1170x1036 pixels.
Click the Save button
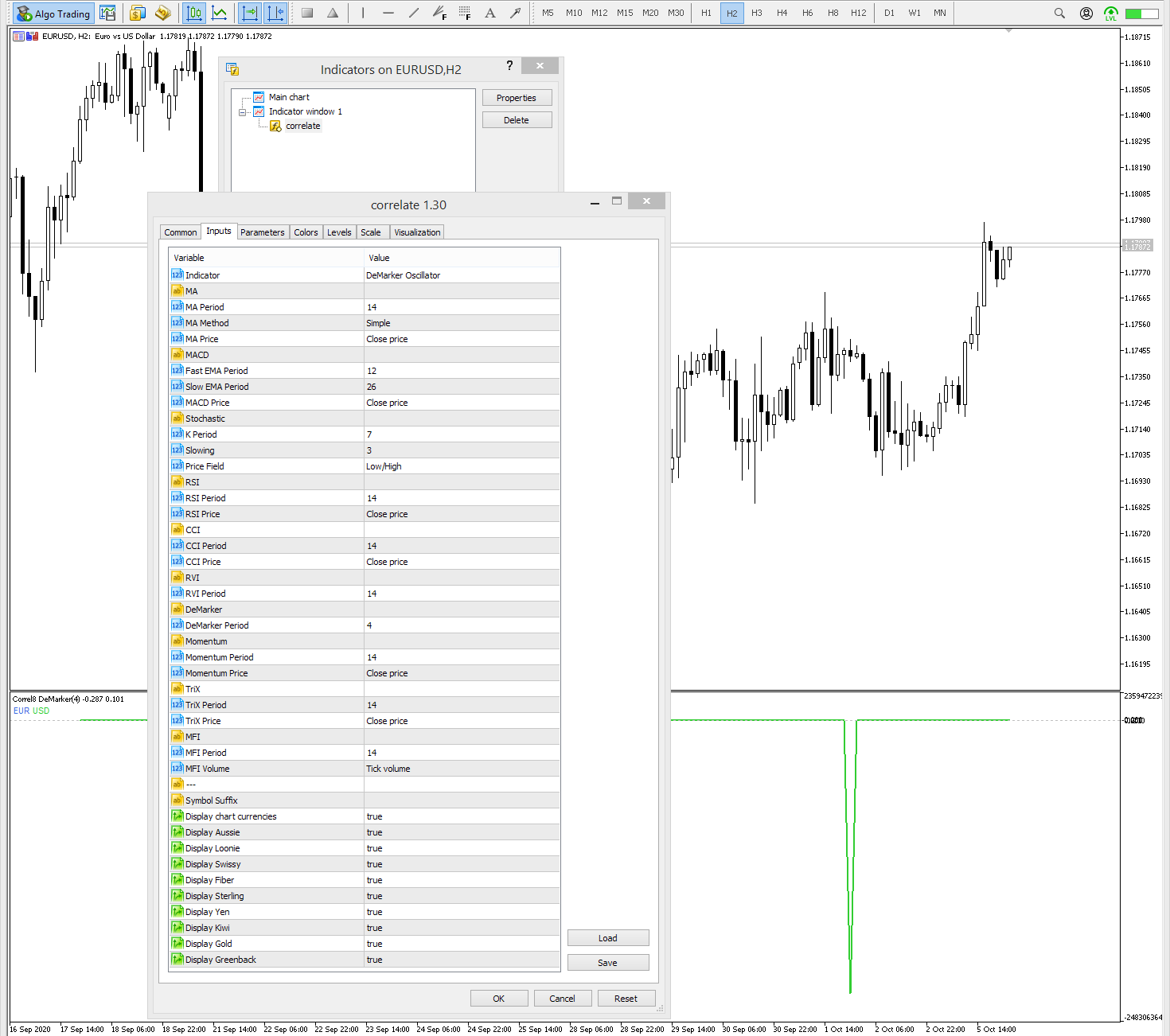[x=607, y=962]
